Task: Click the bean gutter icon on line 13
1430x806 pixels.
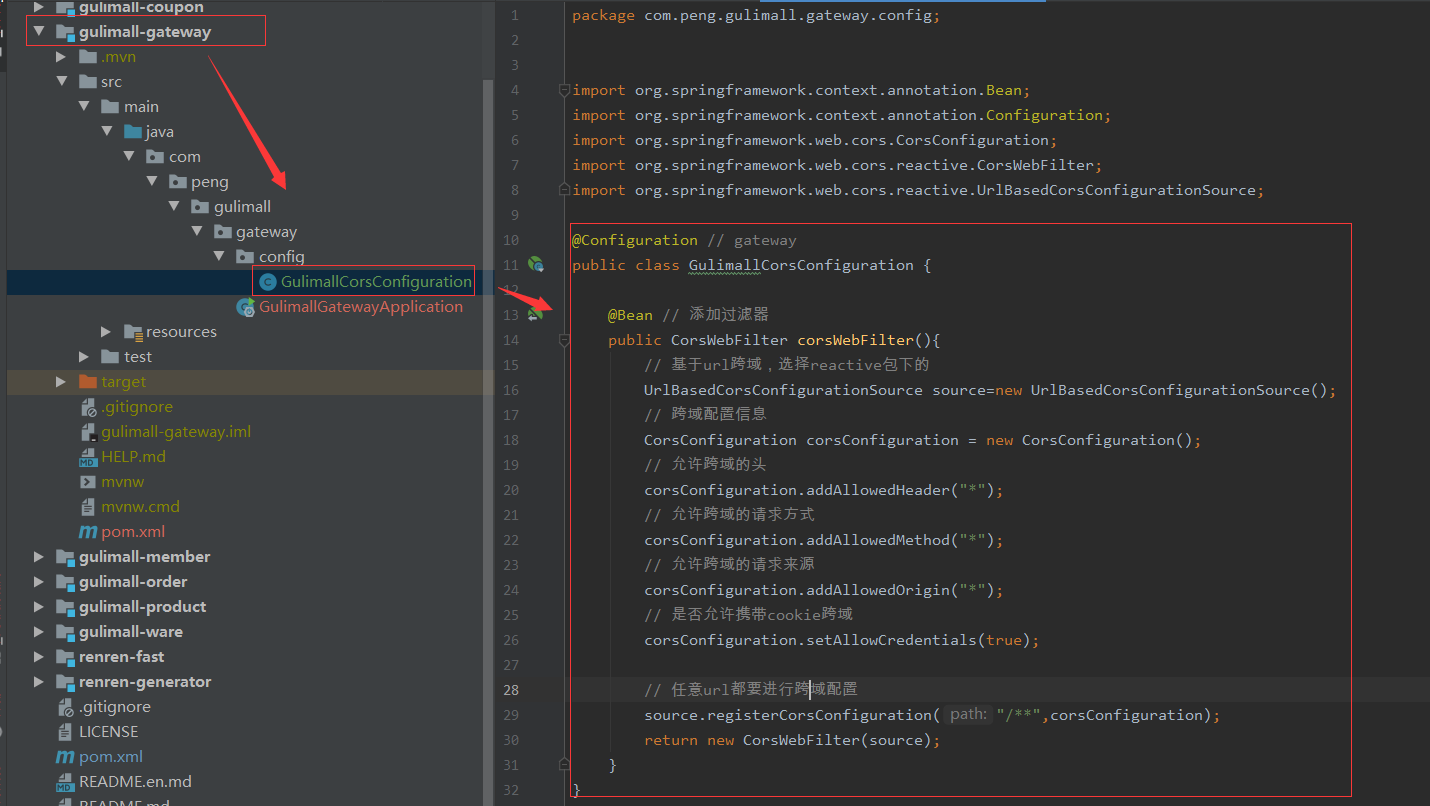Action: point(536,314)
